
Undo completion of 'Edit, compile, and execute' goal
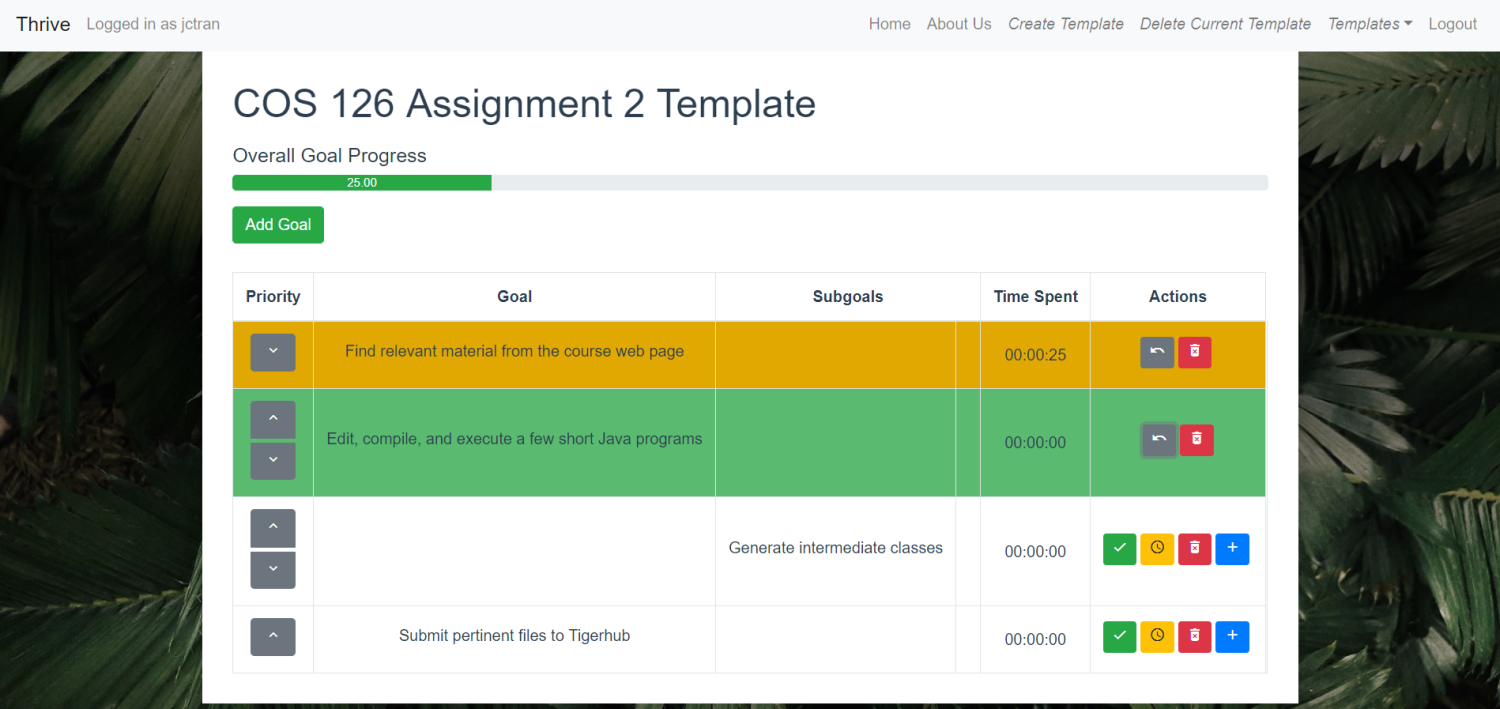1159,440
